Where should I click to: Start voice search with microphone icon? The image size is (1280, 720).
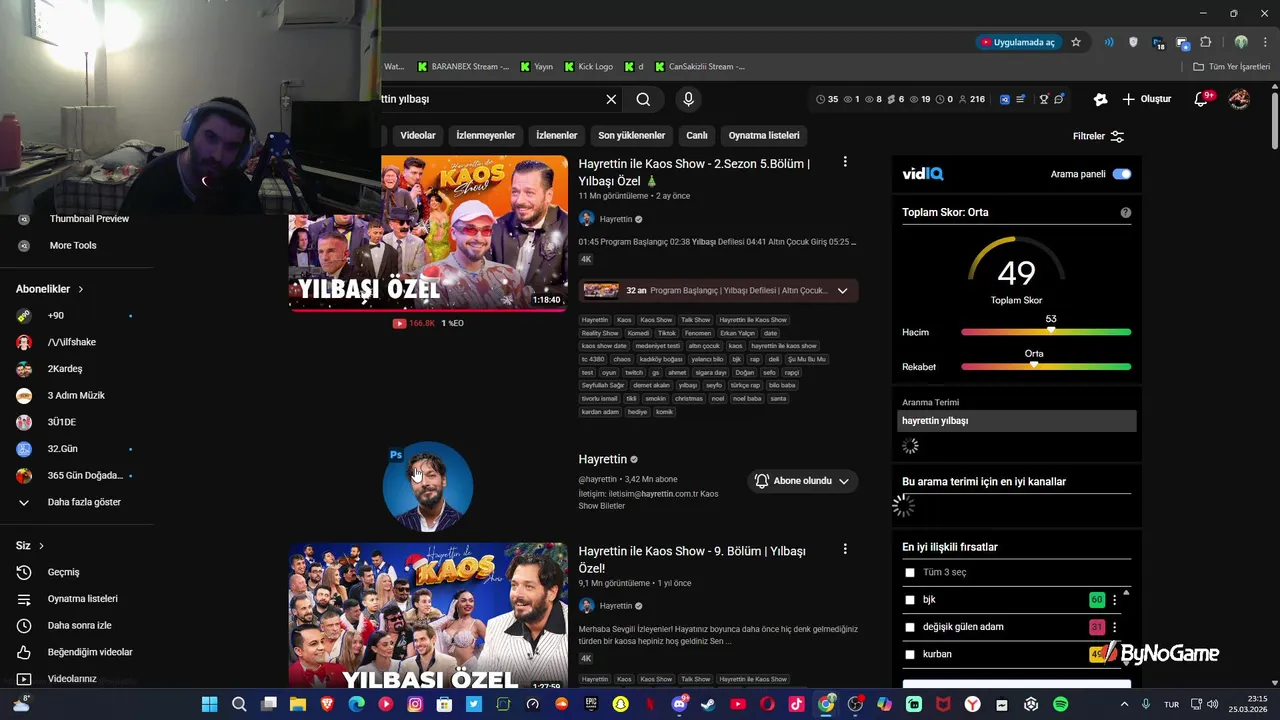click(688, 99)
